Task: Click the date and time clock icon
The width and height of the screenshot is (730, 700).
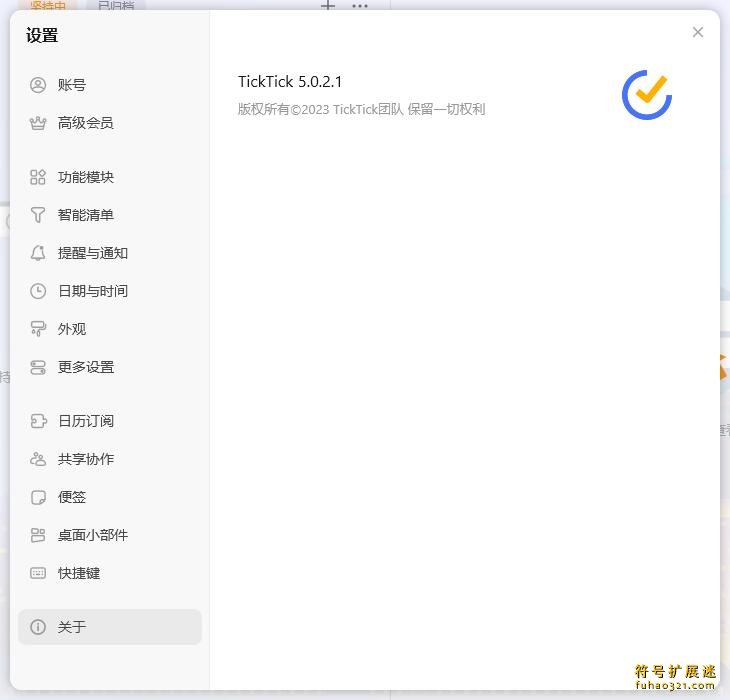Action: point(38,291)
